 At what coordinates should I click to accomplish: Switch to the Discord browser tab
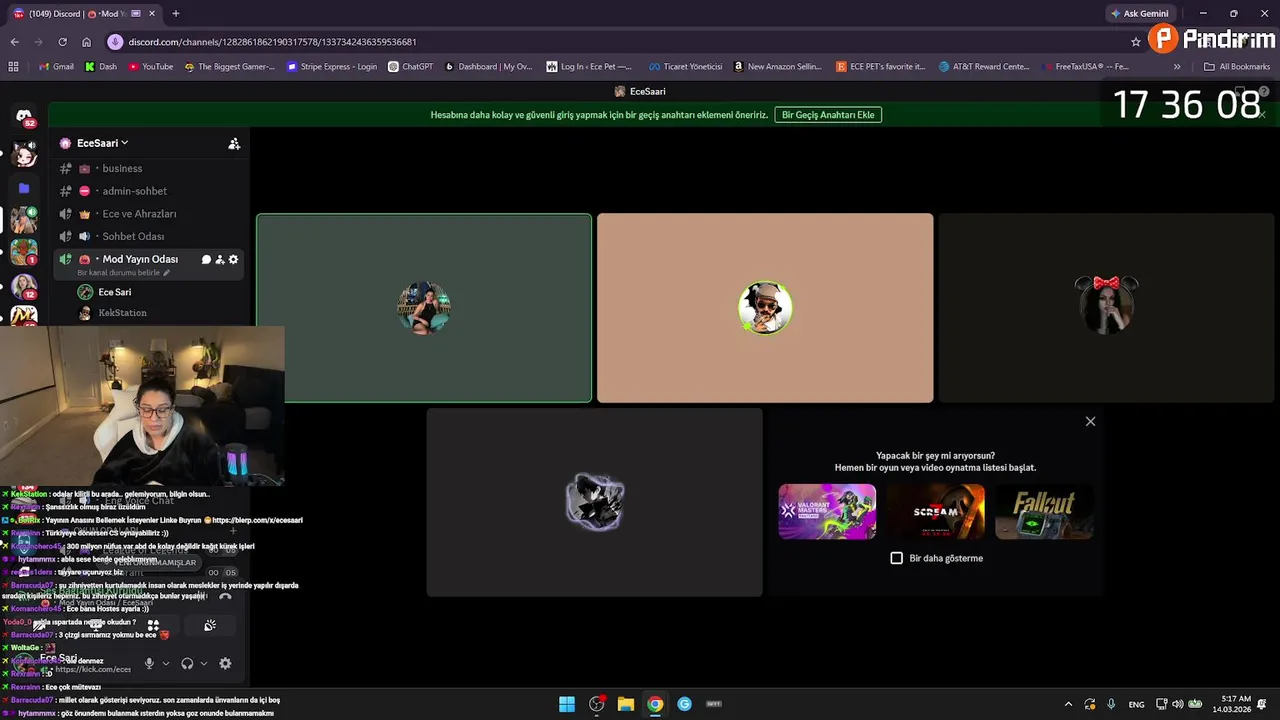click(84, 14)
